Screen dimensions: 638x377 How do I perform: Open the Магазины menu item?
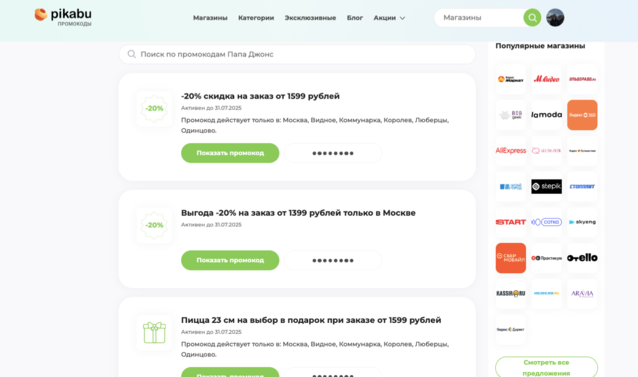point(210,18)
